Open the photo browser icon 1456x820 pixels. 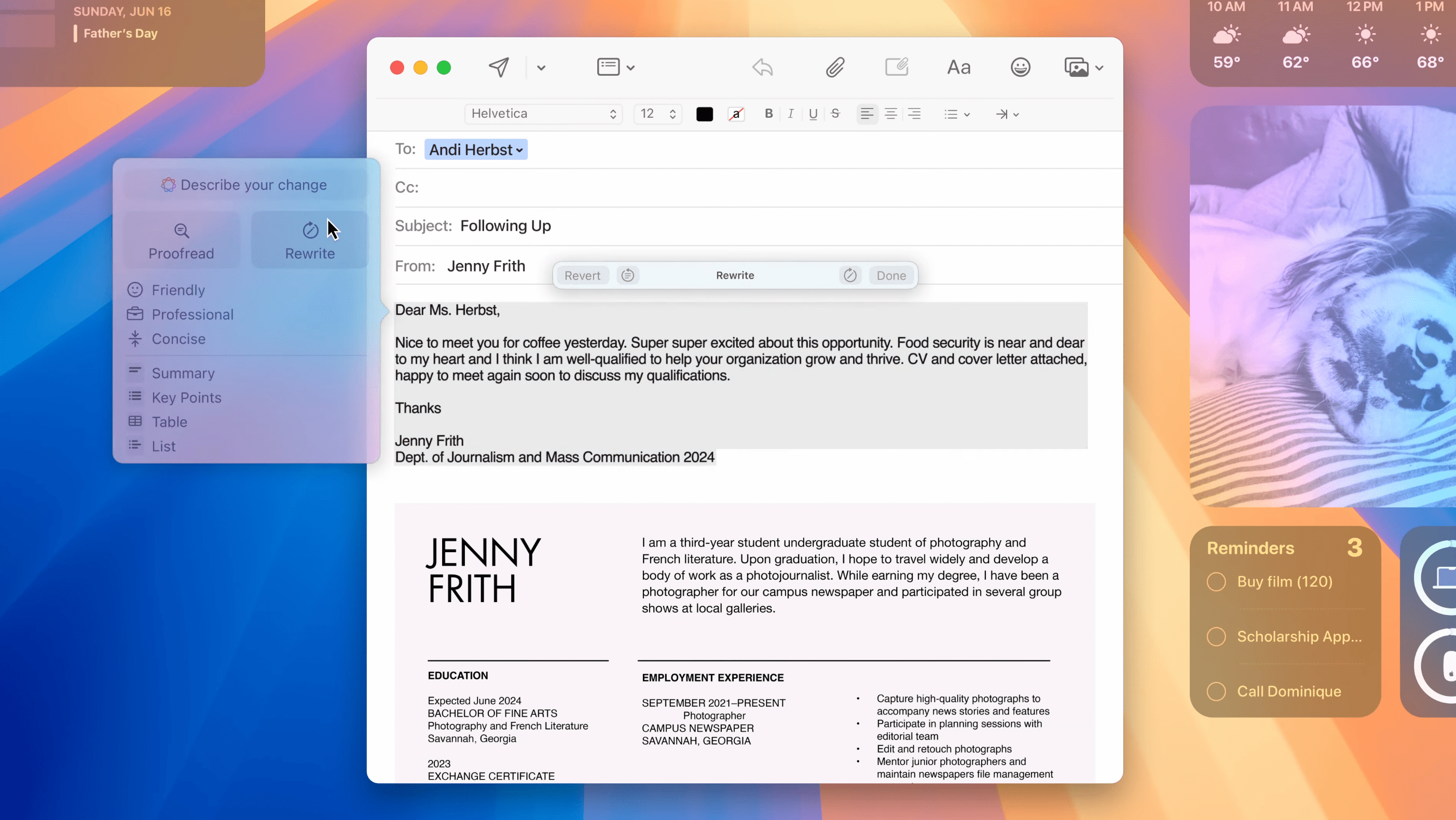coord(1077,67)
